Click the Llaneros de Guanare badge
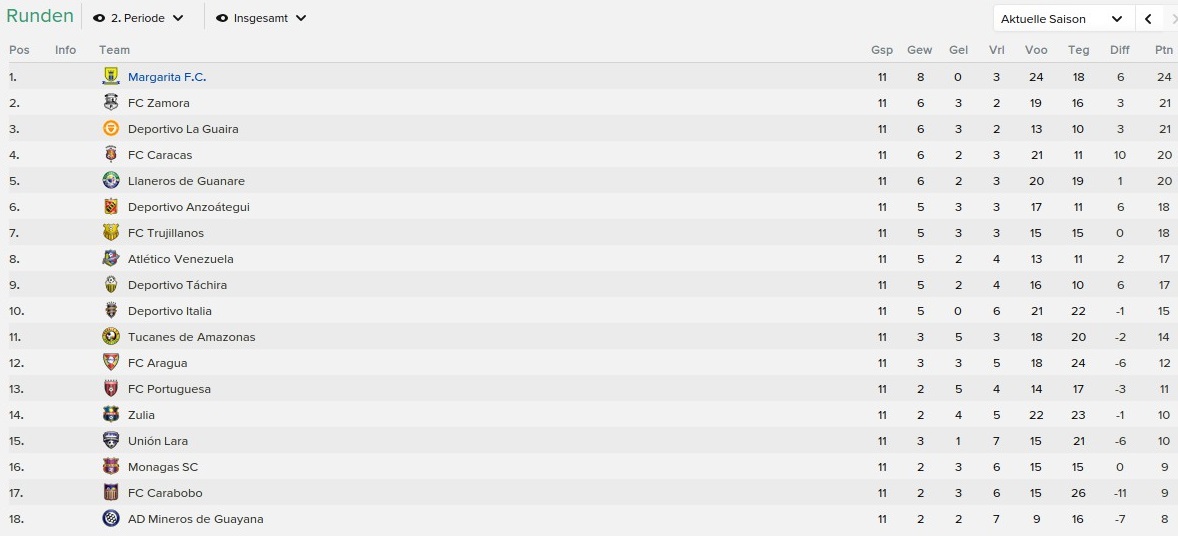Viewport: 1178px width, 536px height. click(x=111, y=180)
